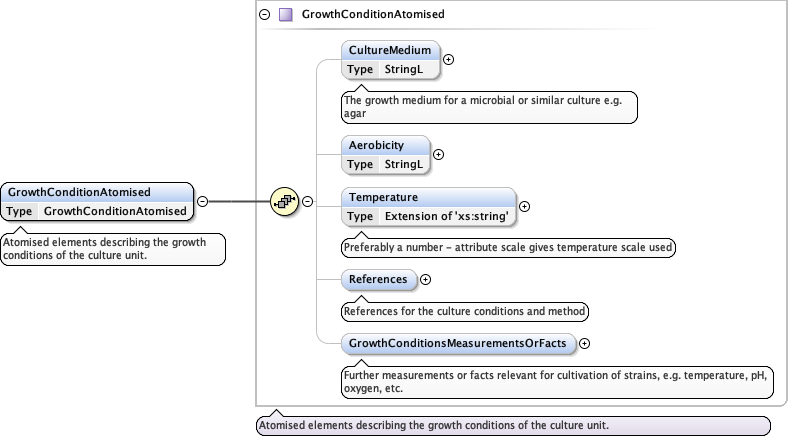789x439 pixels.
Task: Select the References element node
Action: pos(378,279)
